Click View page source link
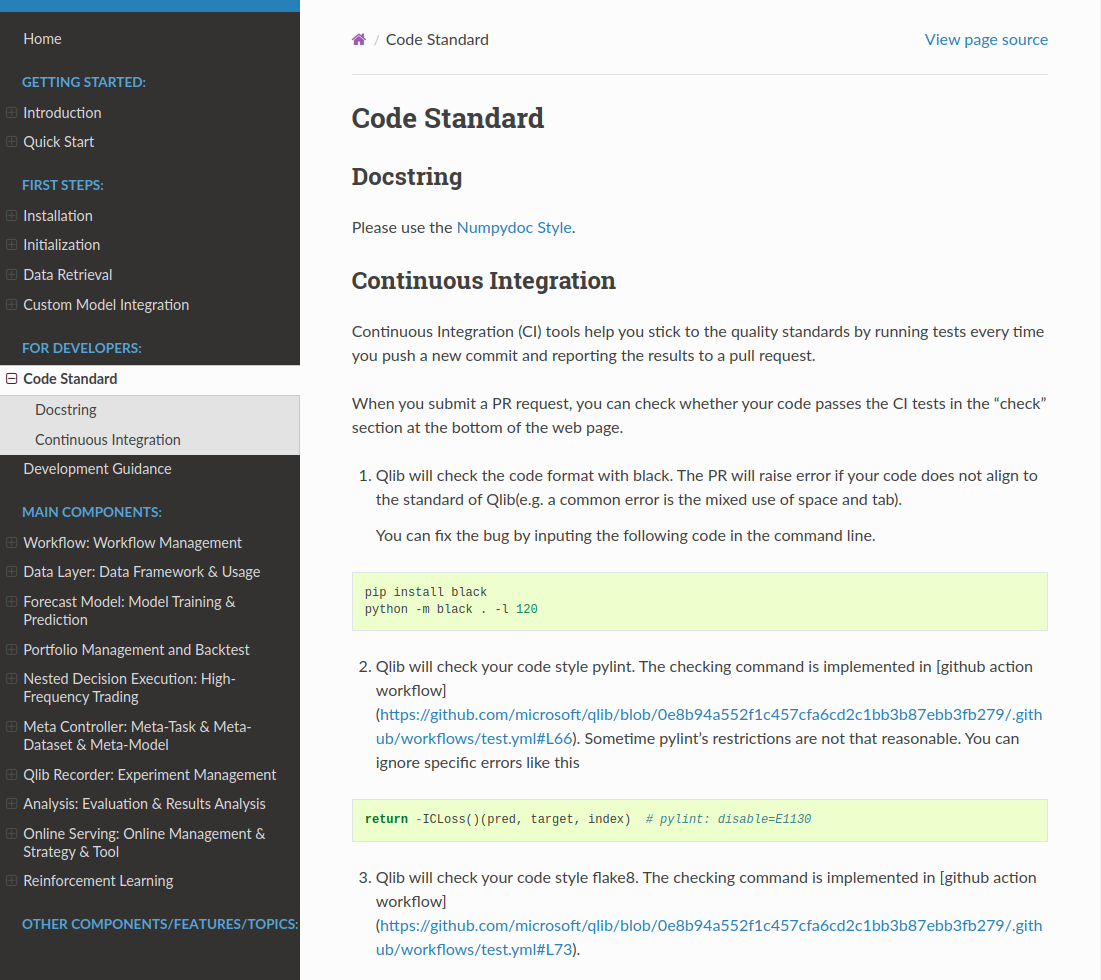Image resolution: width=1101 pixels, height=980 pixels. click(986, 39)
